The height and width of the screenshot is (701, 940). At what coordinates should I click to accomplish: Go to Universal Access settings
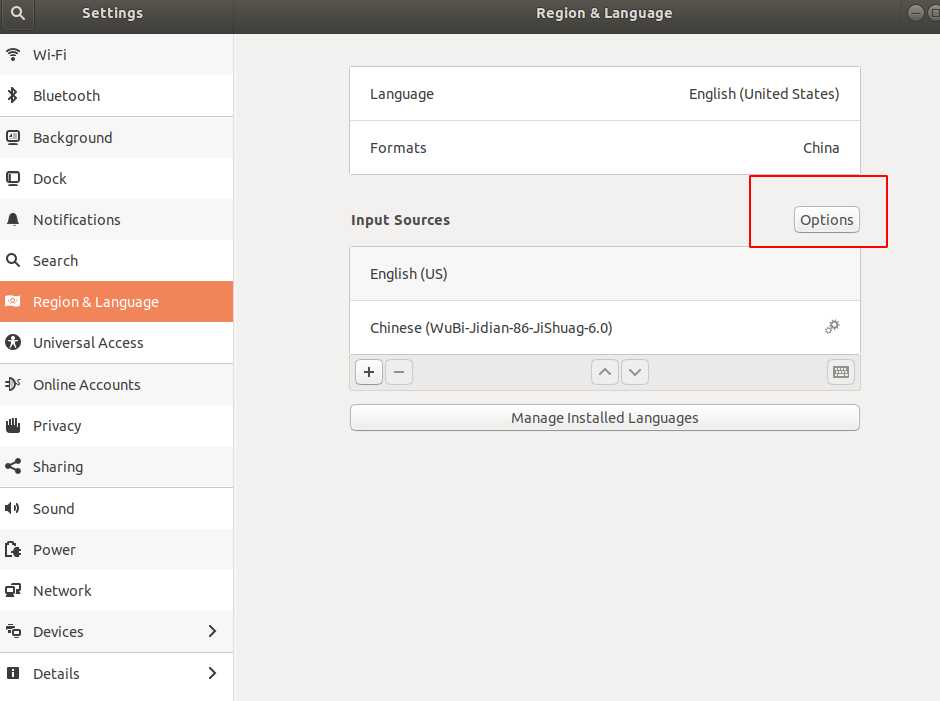88,343
